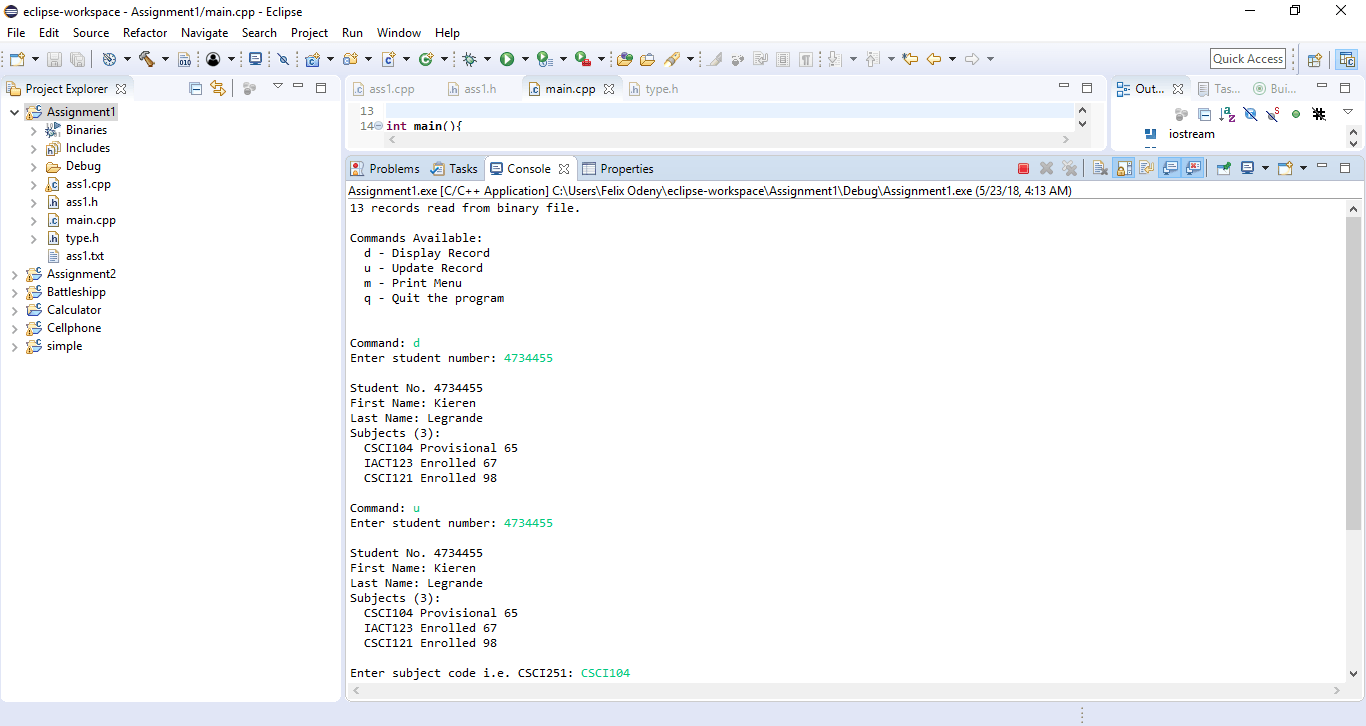Click the Open Perspective icon

1315,59
